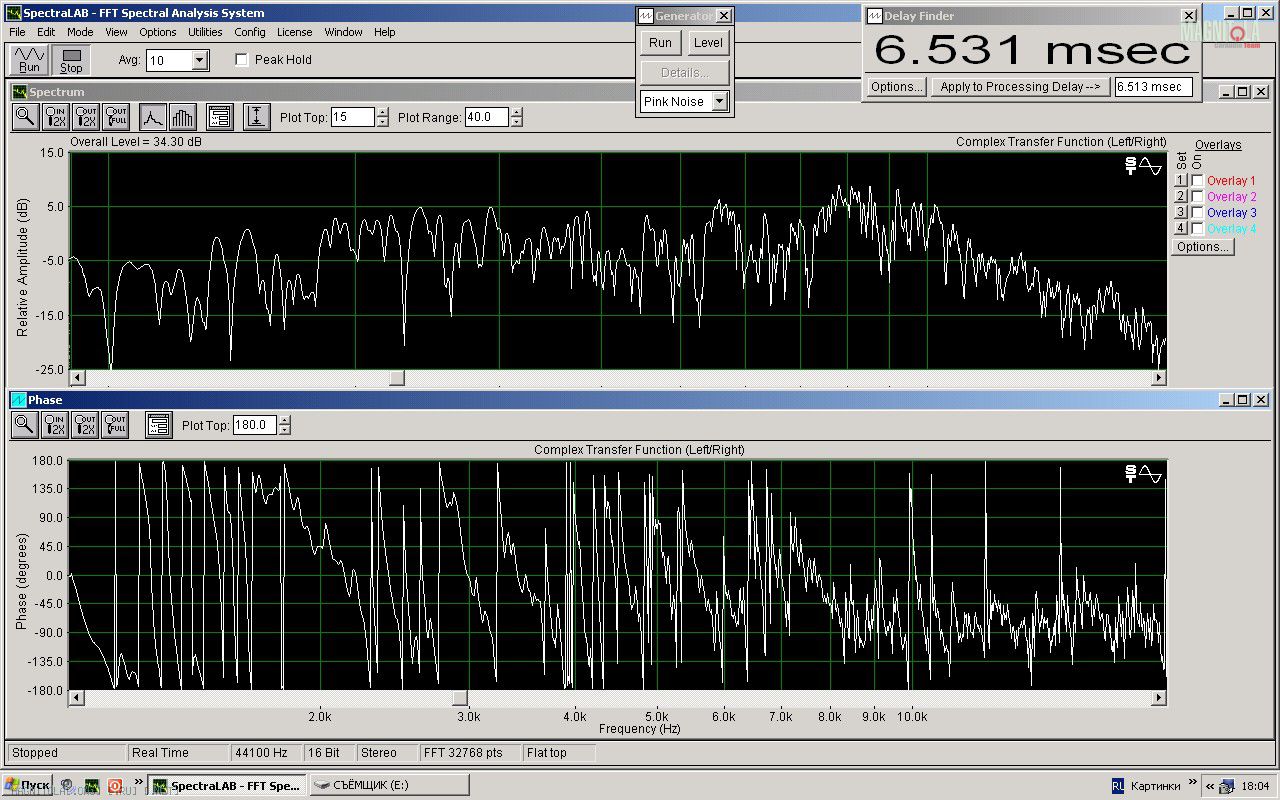Click the Windows Start (Пуск) button

(27, 785)
